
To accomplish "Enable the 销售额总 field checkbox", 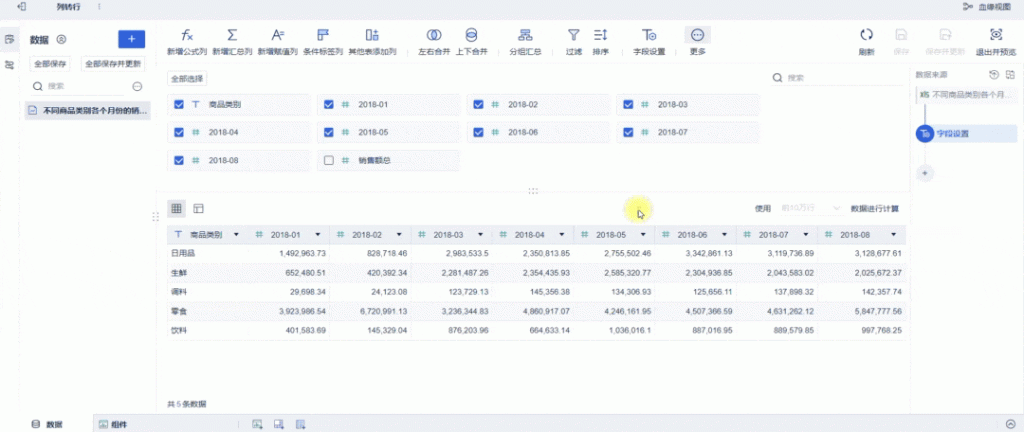I will (328, 160).
